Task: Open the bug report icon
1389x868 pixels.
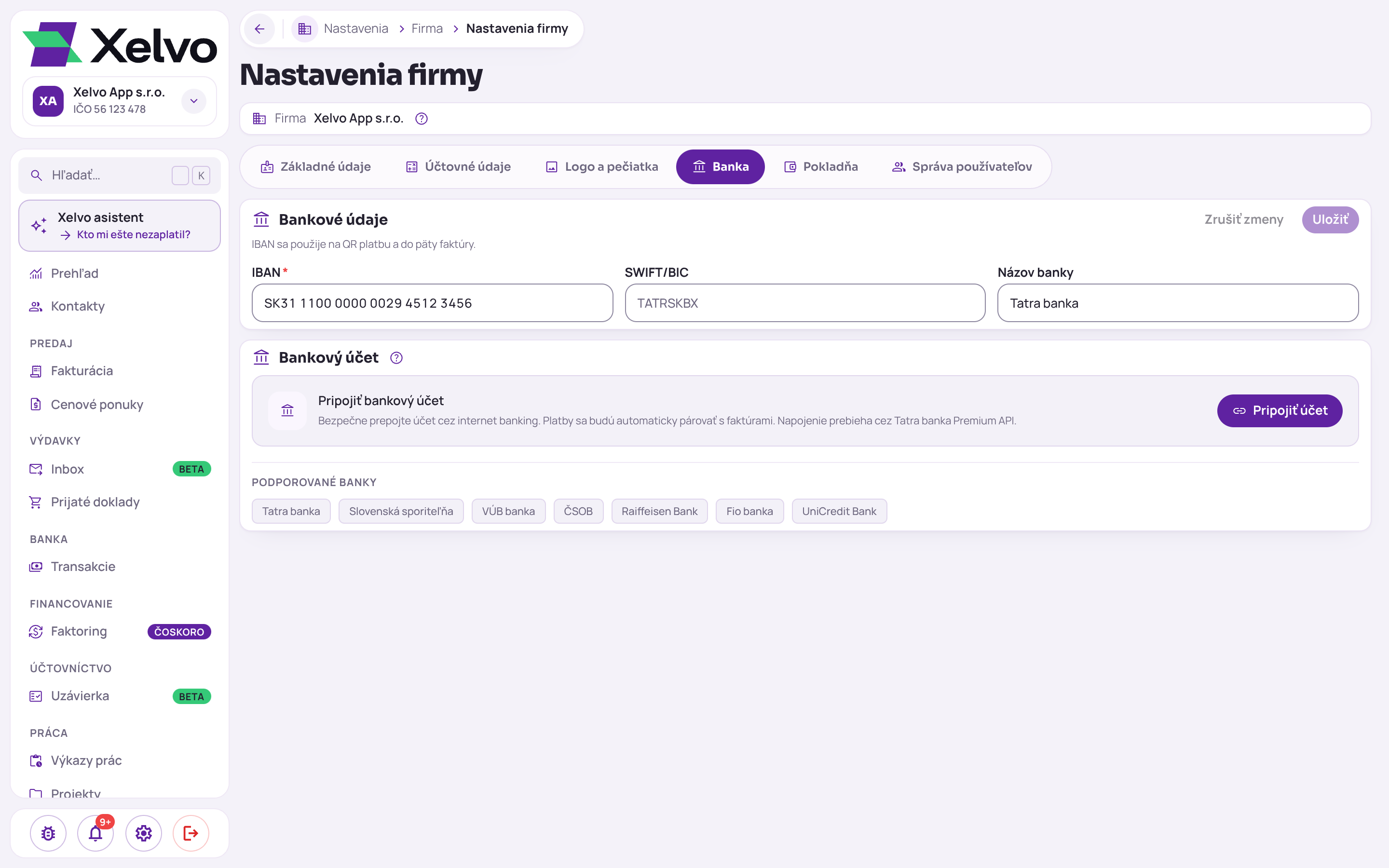Action: (48, 833)
